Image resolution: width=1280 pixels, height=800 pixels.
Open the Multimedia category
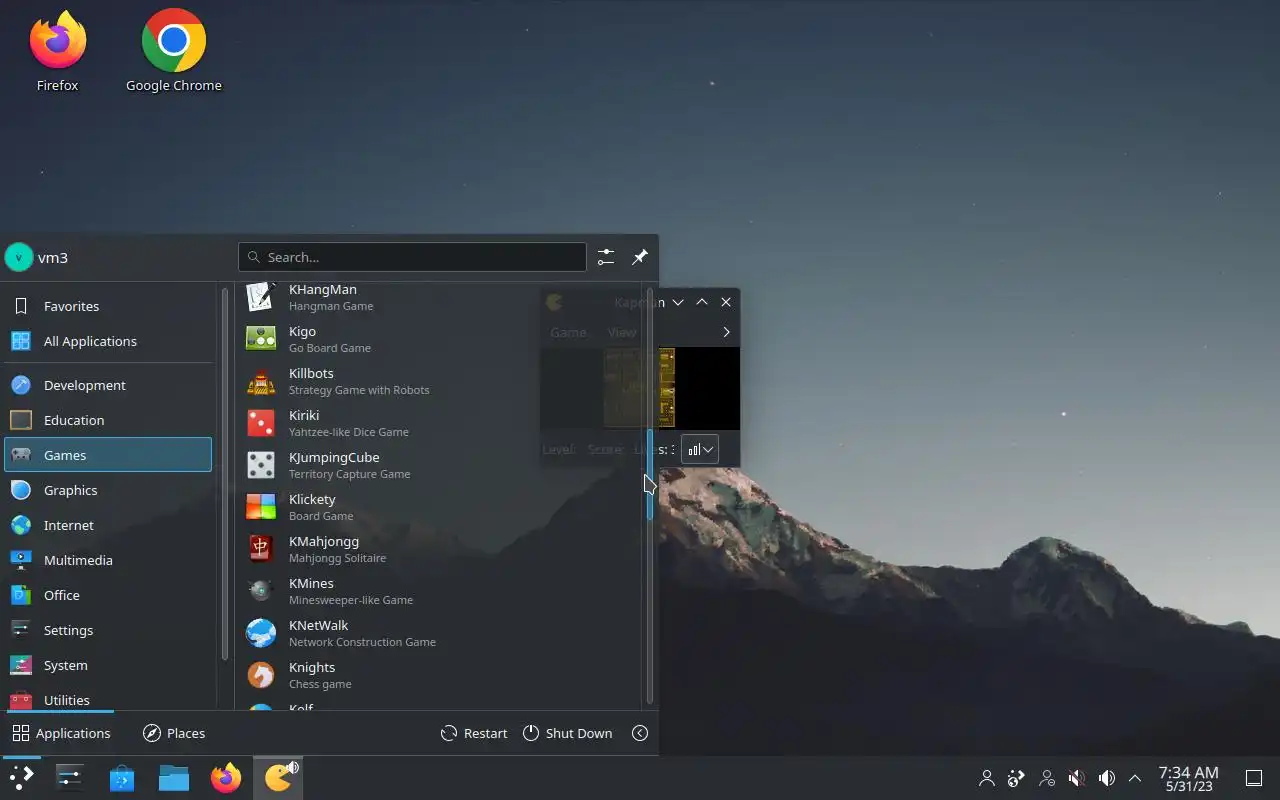click(108, 560)
